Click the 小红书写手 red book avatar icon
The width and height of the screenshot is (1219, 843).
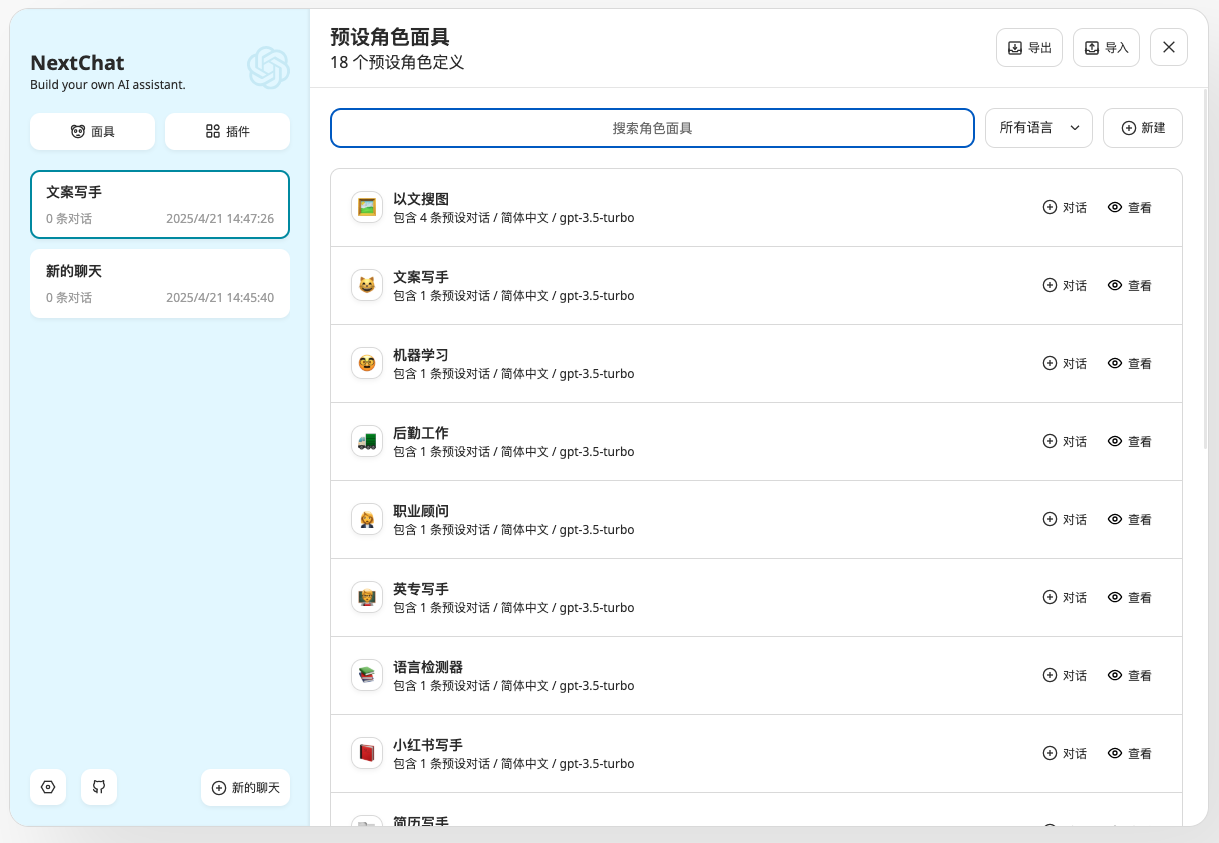(x=366, y=753)
